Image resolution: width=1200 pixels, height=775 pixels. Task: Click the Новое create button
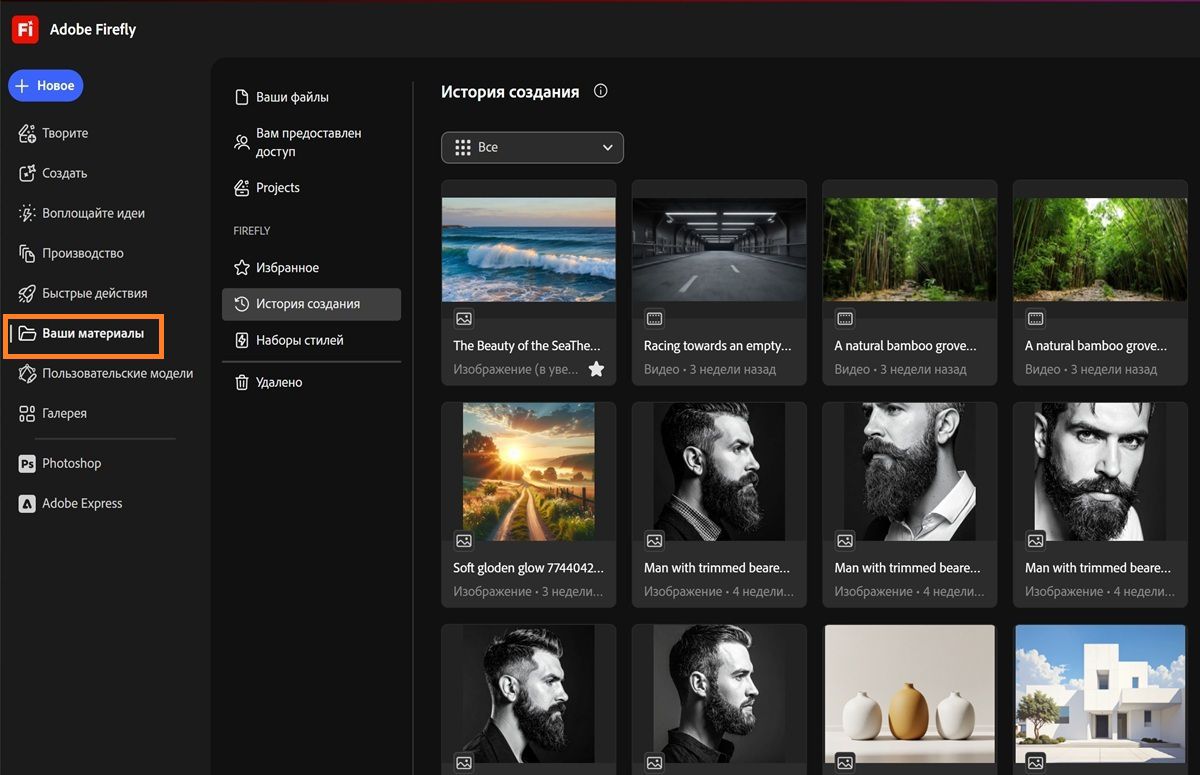[x=46, y=86]
